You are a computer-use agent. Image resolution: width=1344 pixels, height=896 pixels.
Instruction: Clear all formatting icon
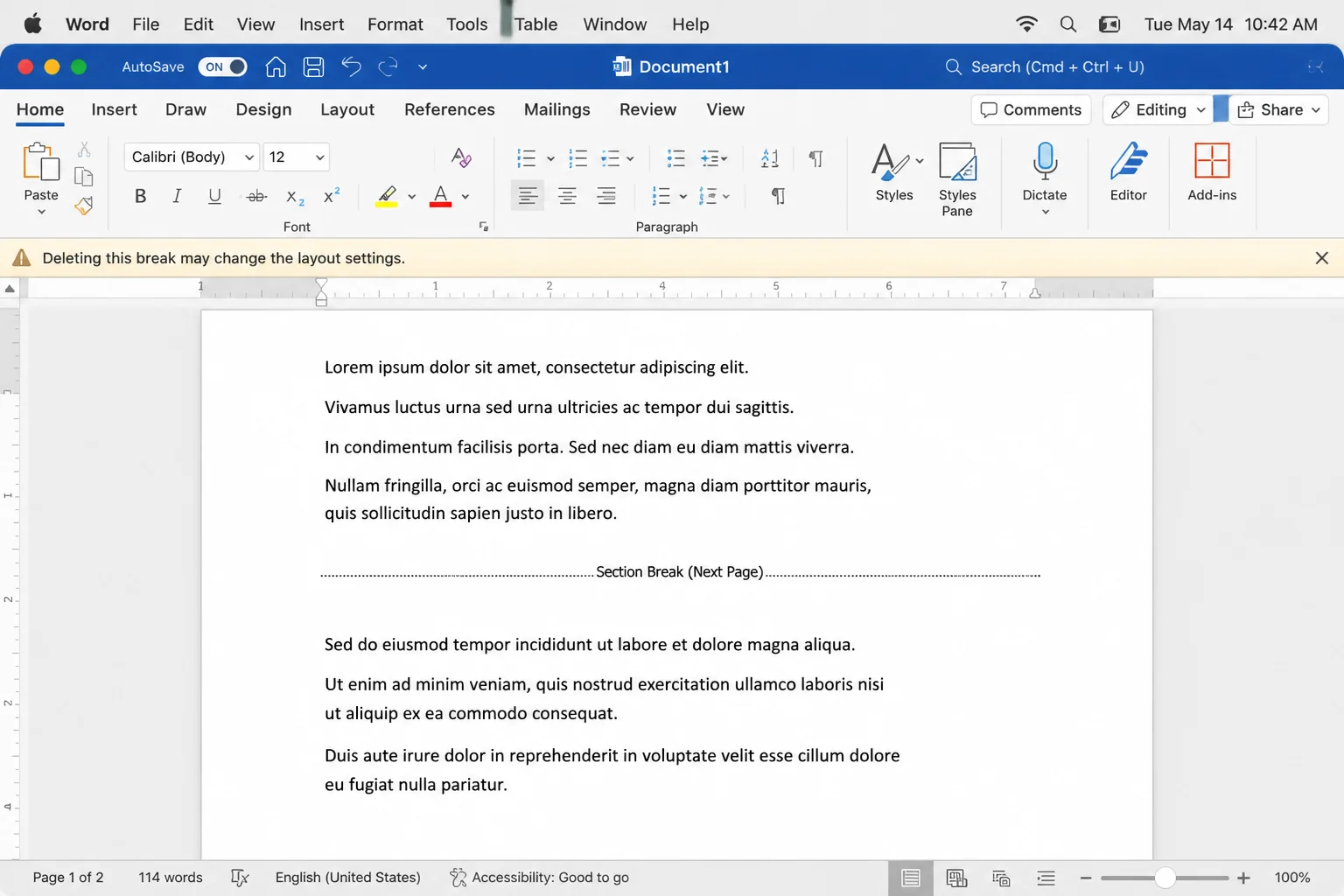tap(461, 157)
